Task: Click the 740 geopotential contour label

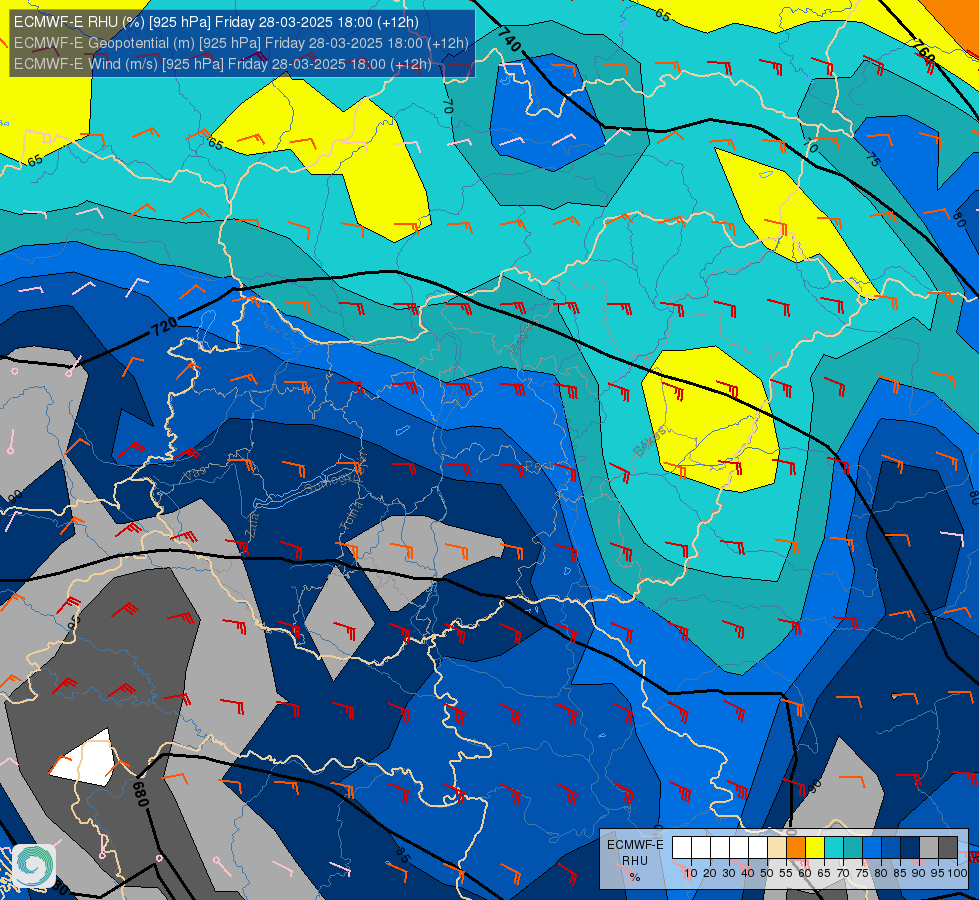Action: point(509,39)
